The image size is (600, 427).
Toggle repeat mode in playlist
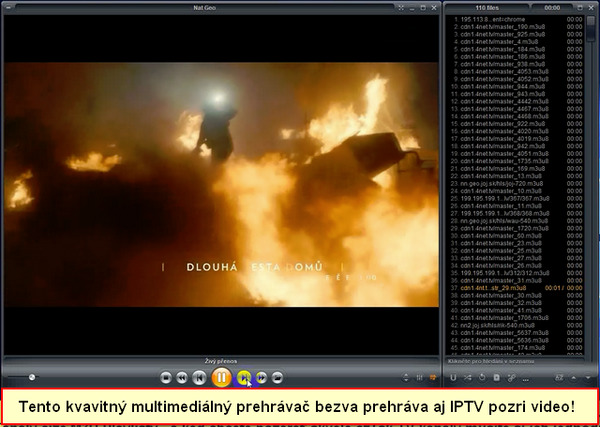click(482, 377)
